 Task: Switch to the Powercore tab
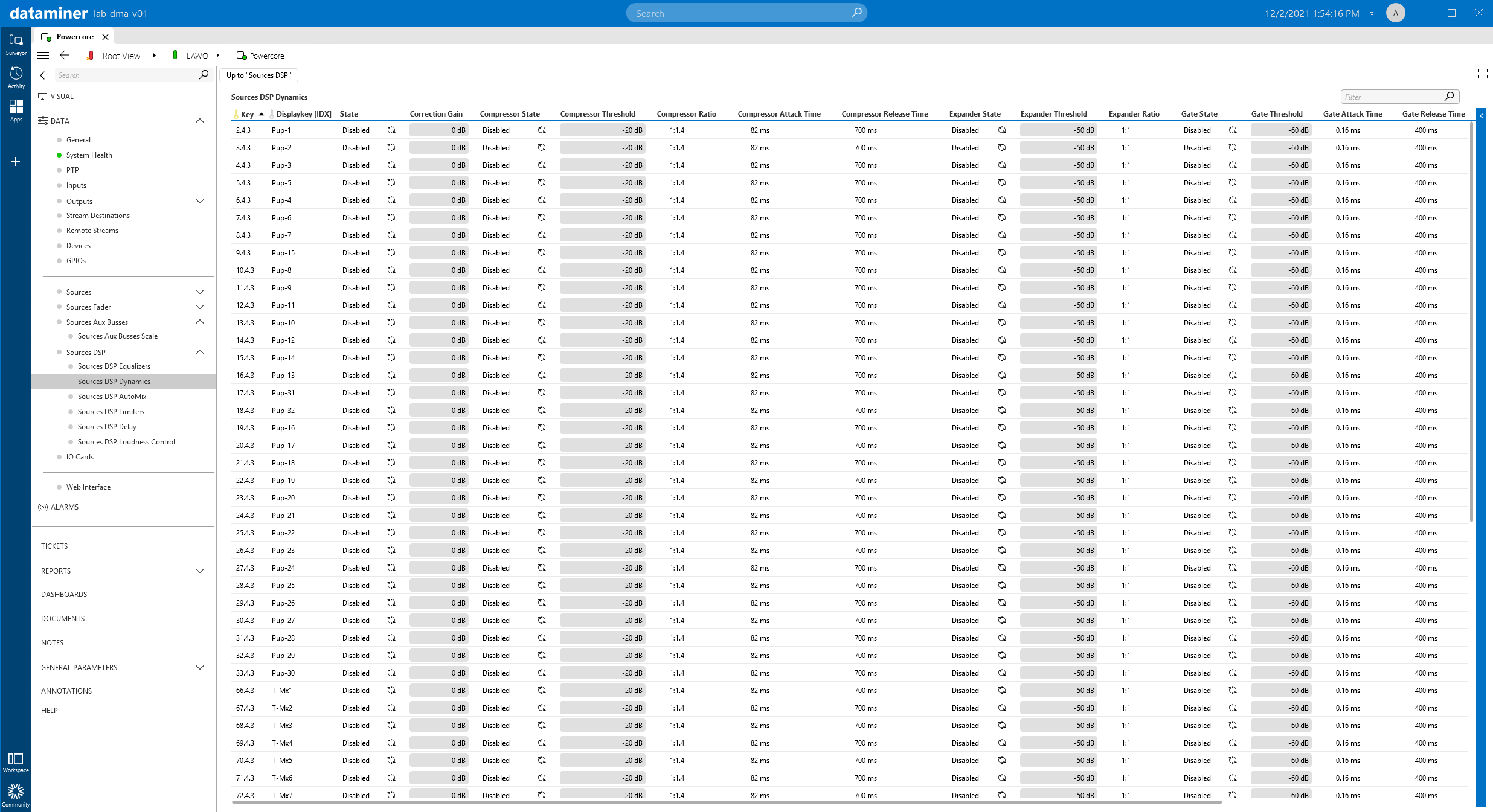tap(74, 37)
